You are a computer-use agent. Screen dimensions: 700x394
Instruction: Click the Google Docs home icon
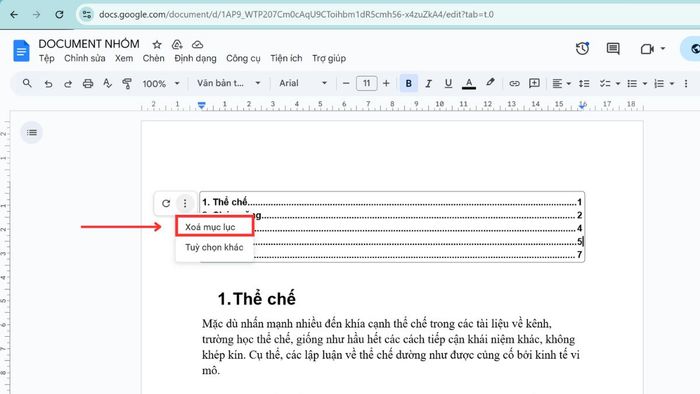click(21, 50)
